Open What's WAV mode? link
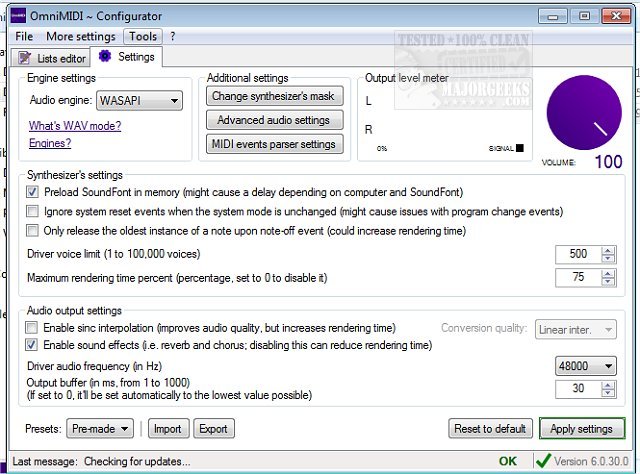 pos(75,126)
